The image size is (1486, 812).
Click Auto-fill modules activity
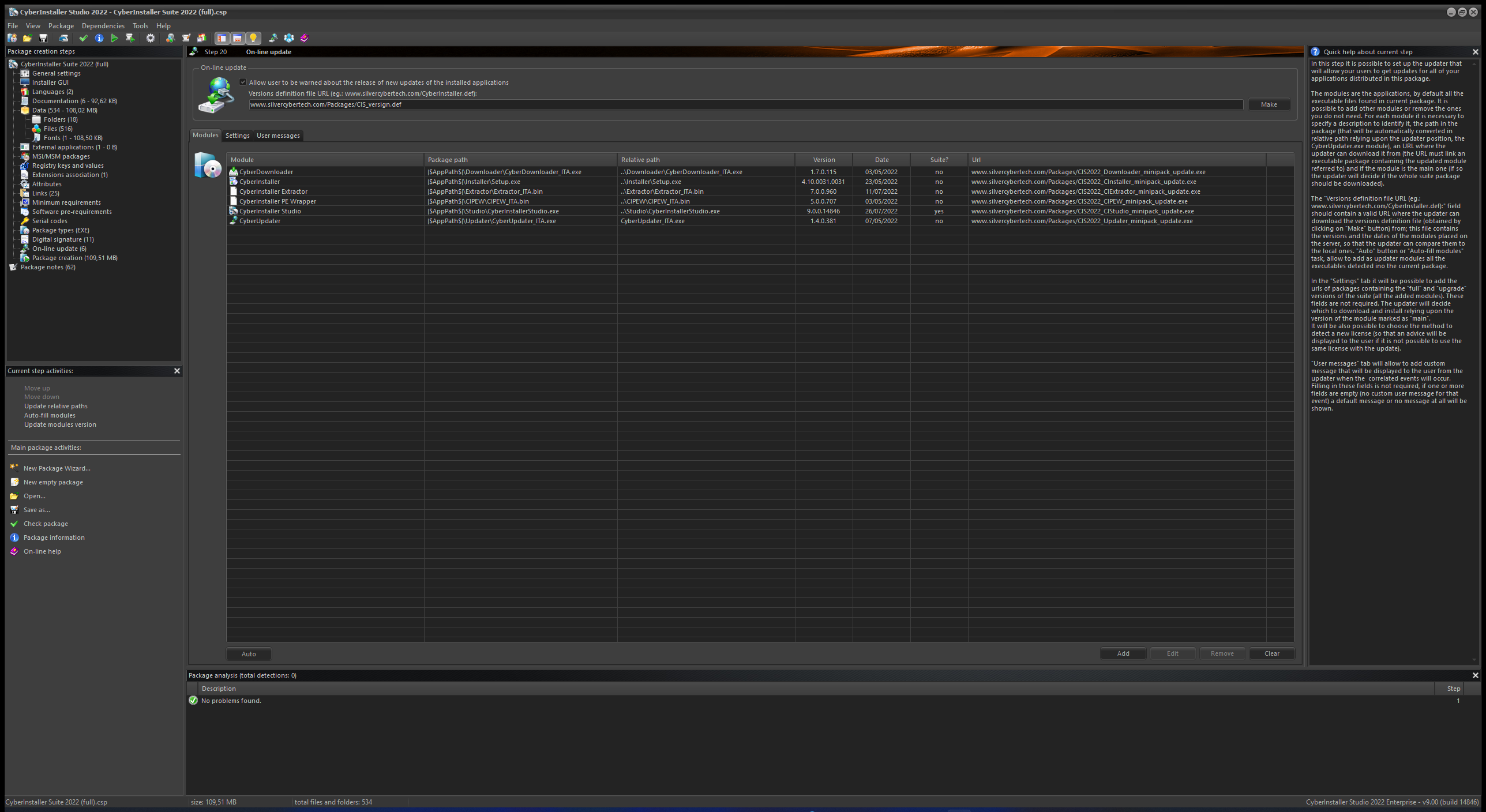tap(50, 415)
